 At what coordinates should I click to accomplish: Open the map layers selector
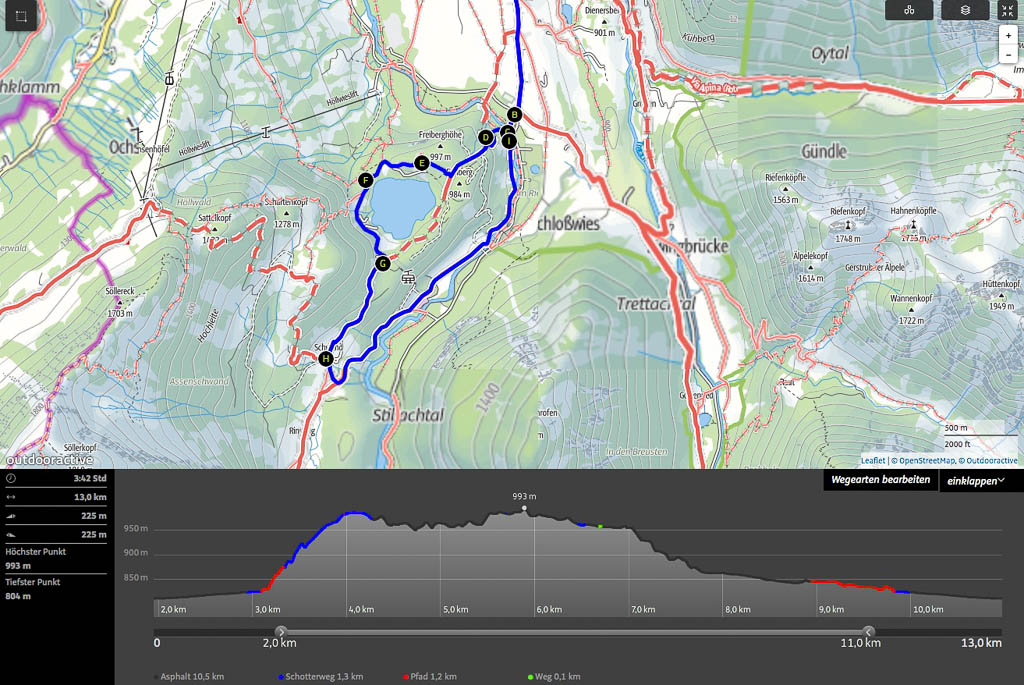[965, 10]
